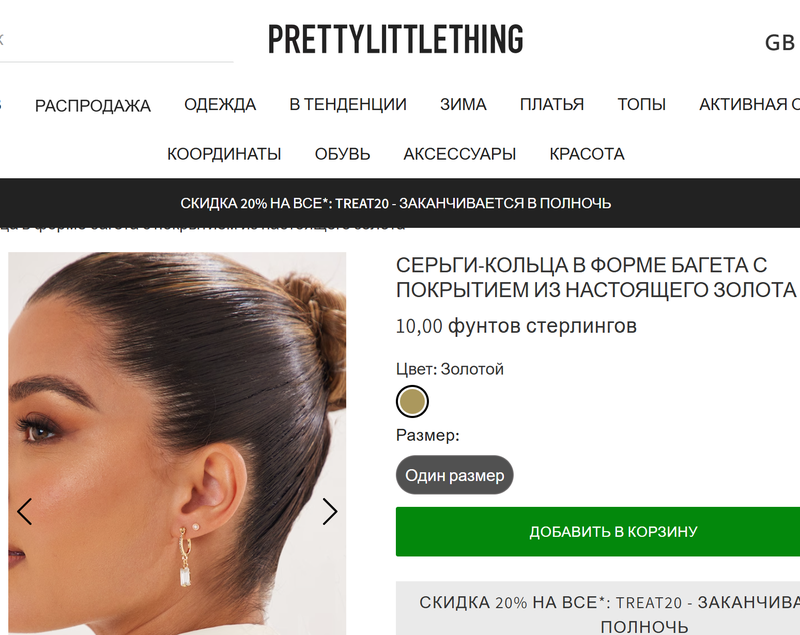The height and width of the screenshot is (635, 800).
Task: Open the Зима category
Action: point(463,105)
